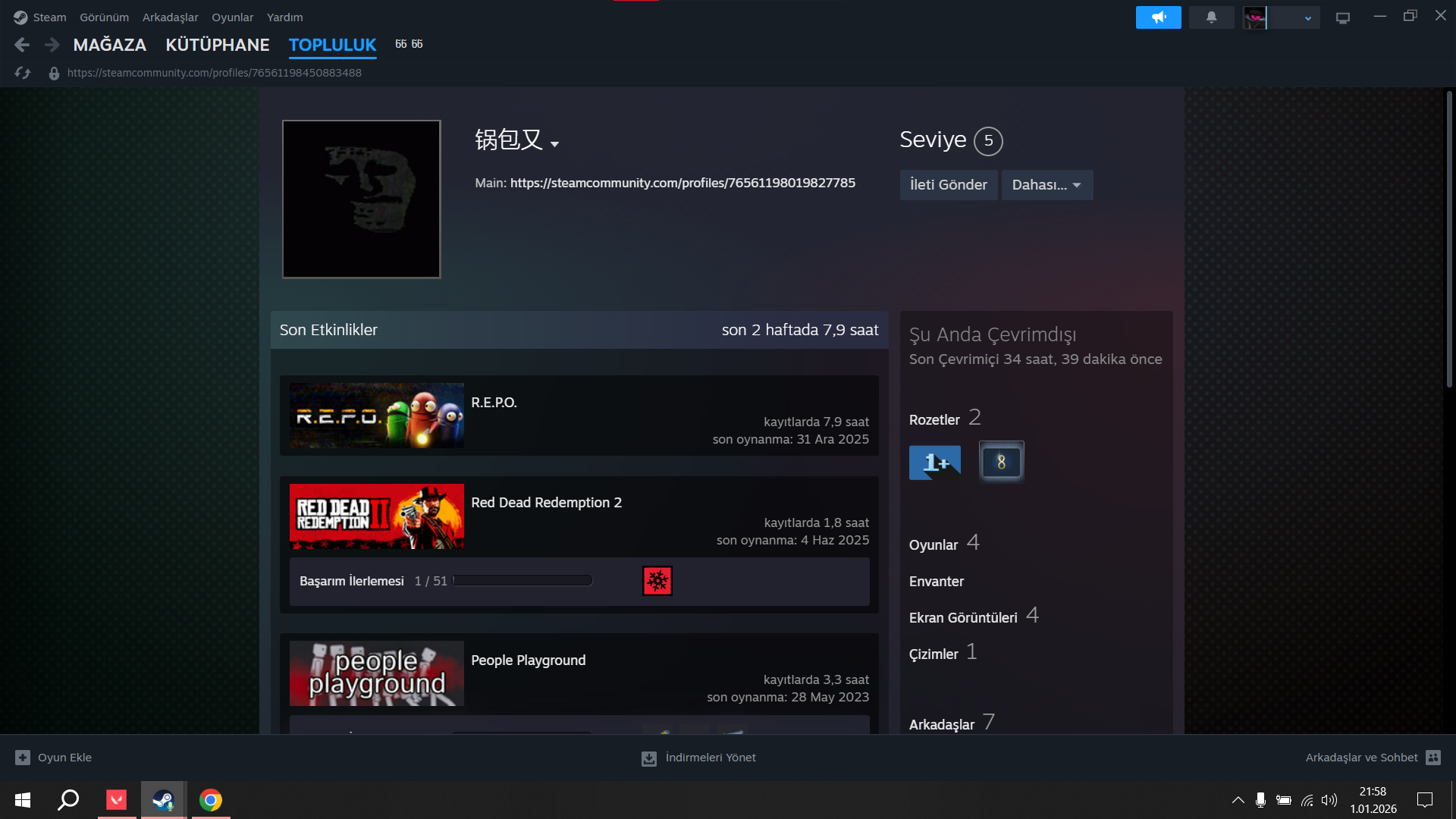Click the microphone tray icon
This screenshot has height=819, width=1456.
pos(1260,800)
